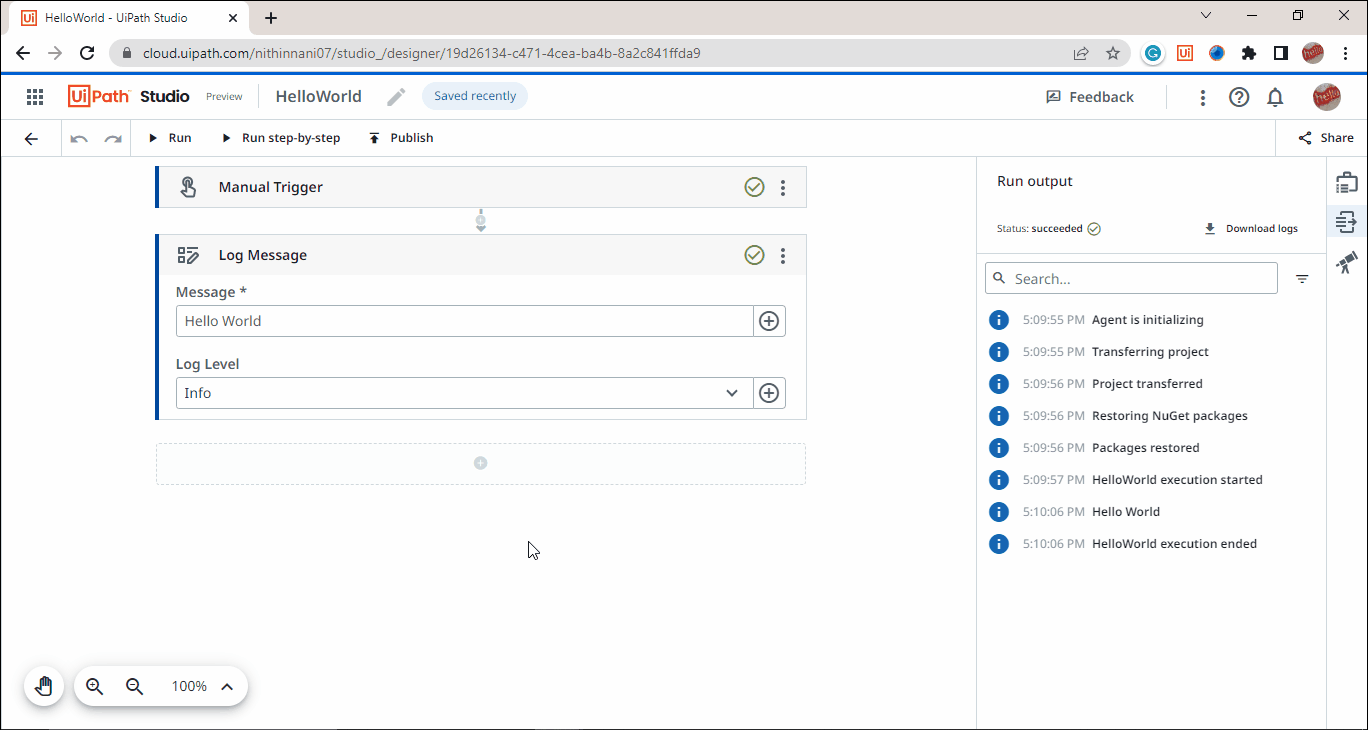Select the 'Transferring project' log entry

1151,352
